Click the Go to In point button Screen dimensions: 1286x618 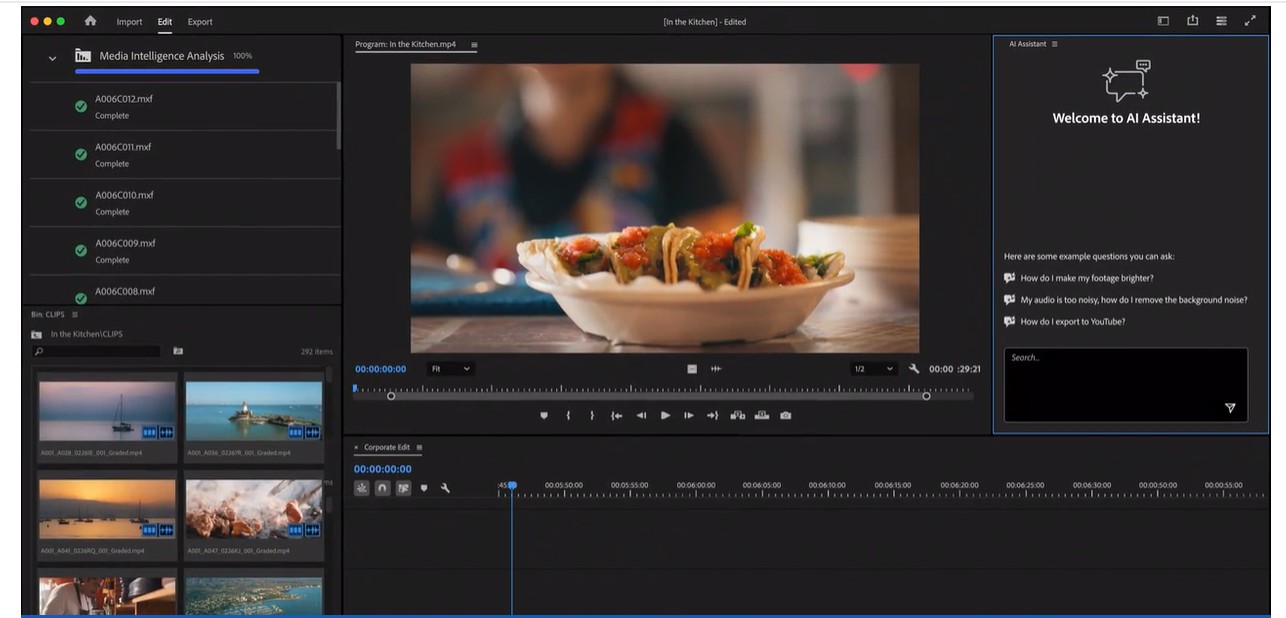pos(617,415)
